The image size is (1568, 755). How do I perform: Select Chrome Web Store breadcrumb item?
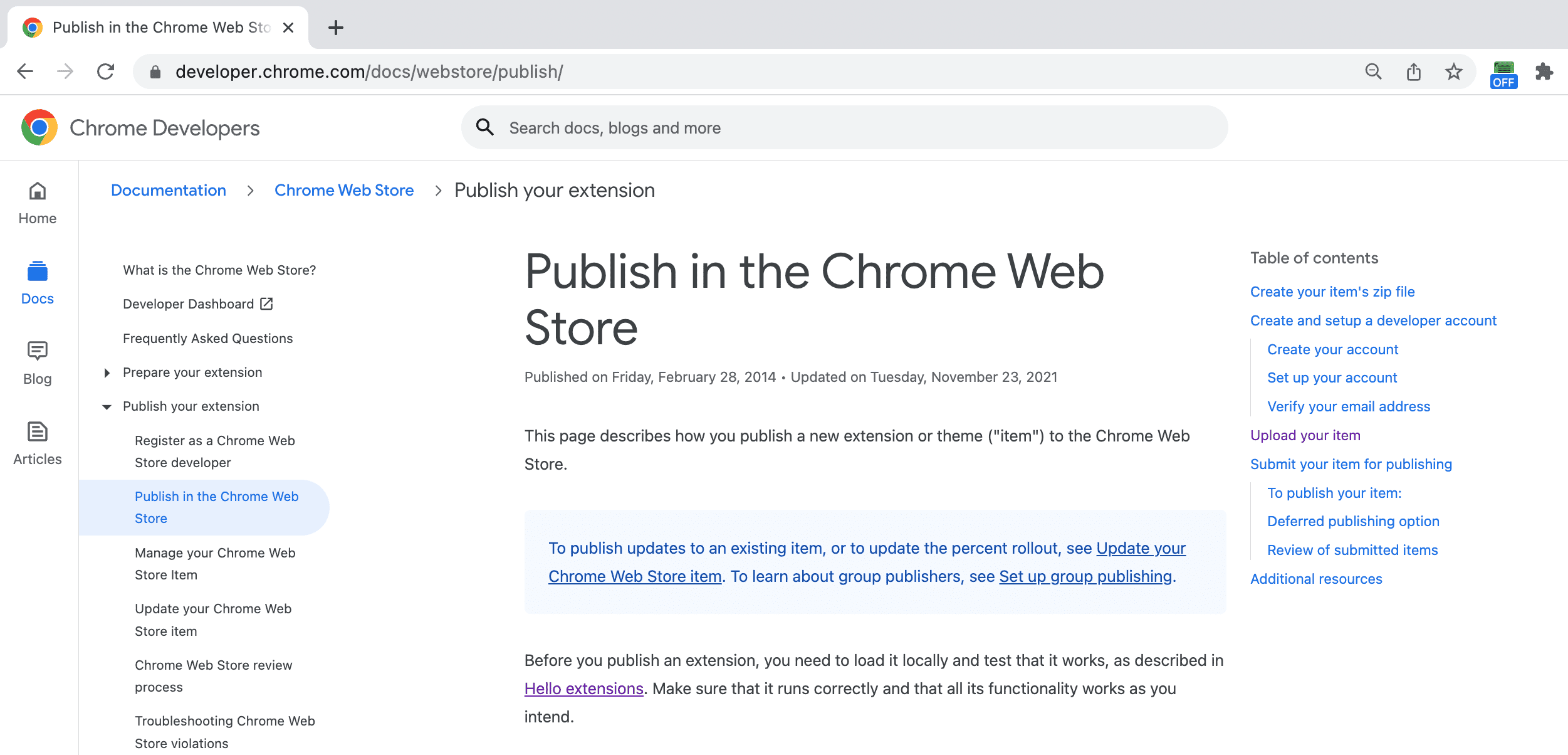point(344,190)
